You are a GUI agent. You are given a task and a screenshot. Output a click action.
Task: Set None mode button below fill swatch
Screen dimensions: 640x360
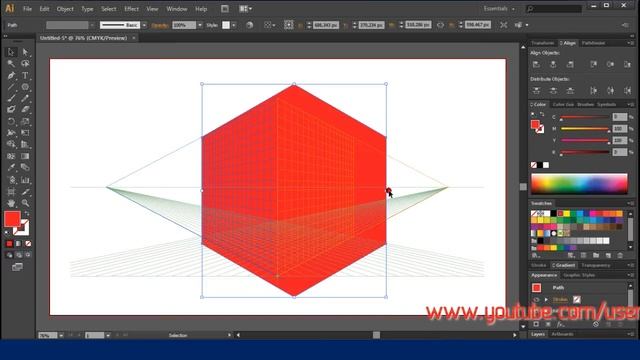pyautogui.click(x=28, y=244)
